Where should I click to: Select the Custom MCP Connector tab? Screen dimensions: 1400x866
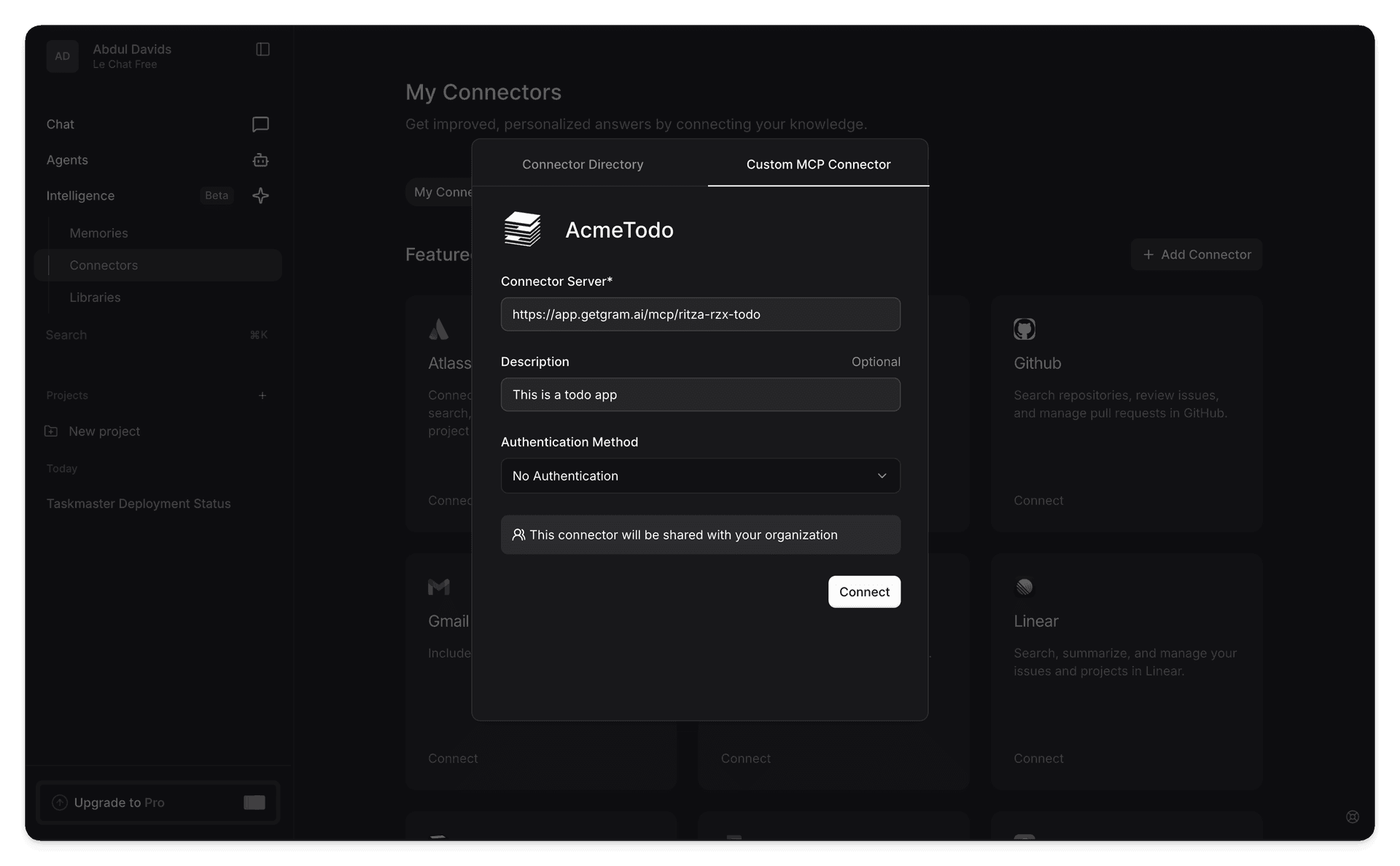click(x=817, y=164)
